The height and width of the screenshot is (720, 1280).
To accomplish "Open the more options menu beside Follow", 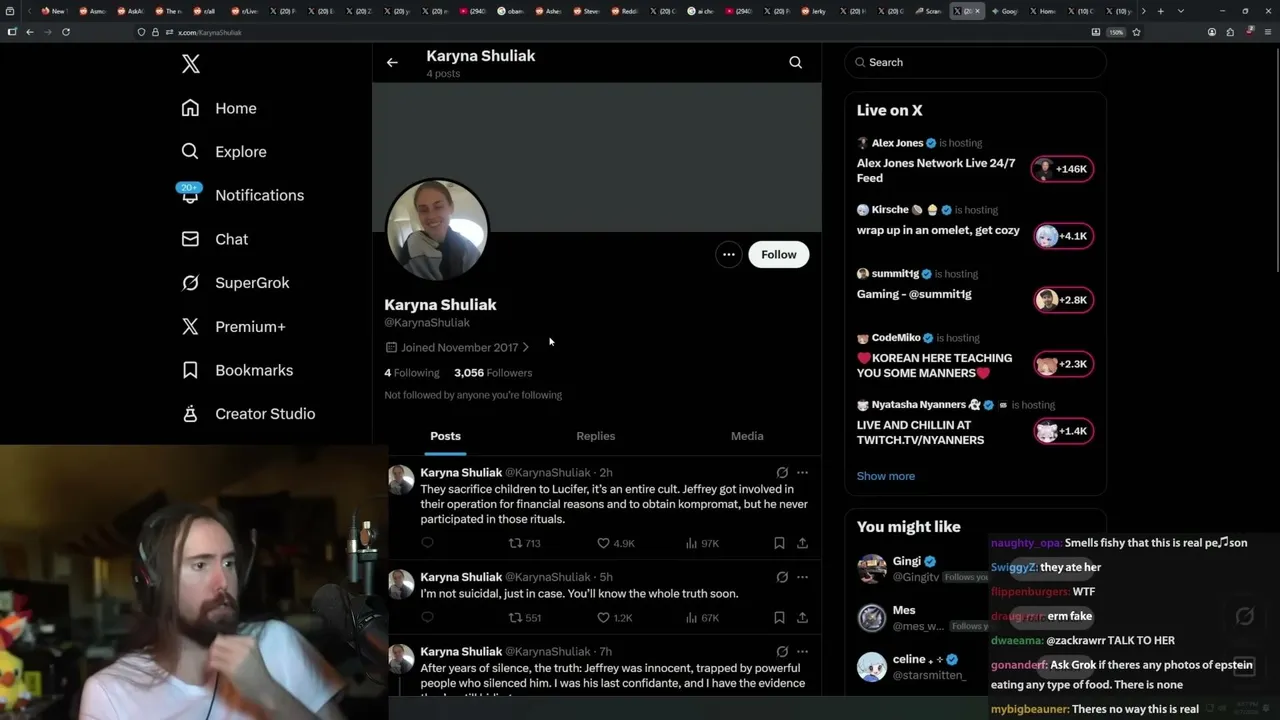I will (729, 254).
